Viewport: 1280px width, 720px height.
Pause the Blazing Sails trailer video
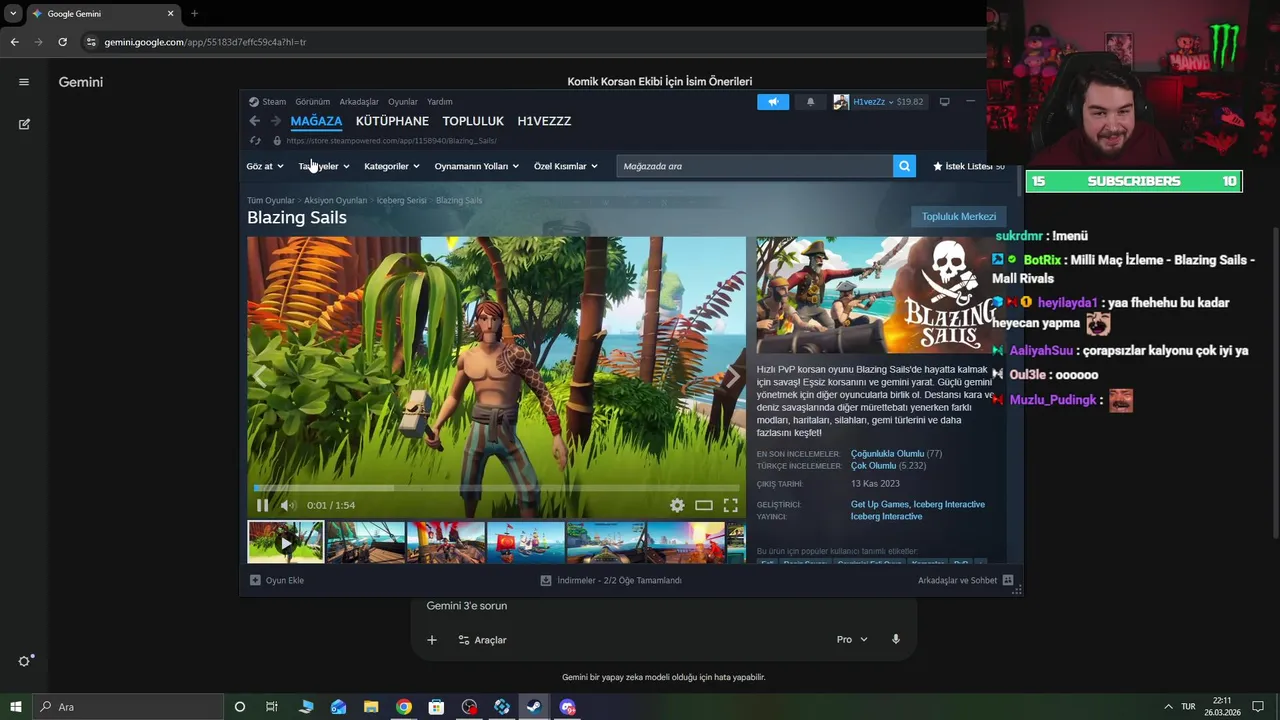coord(262,505)
